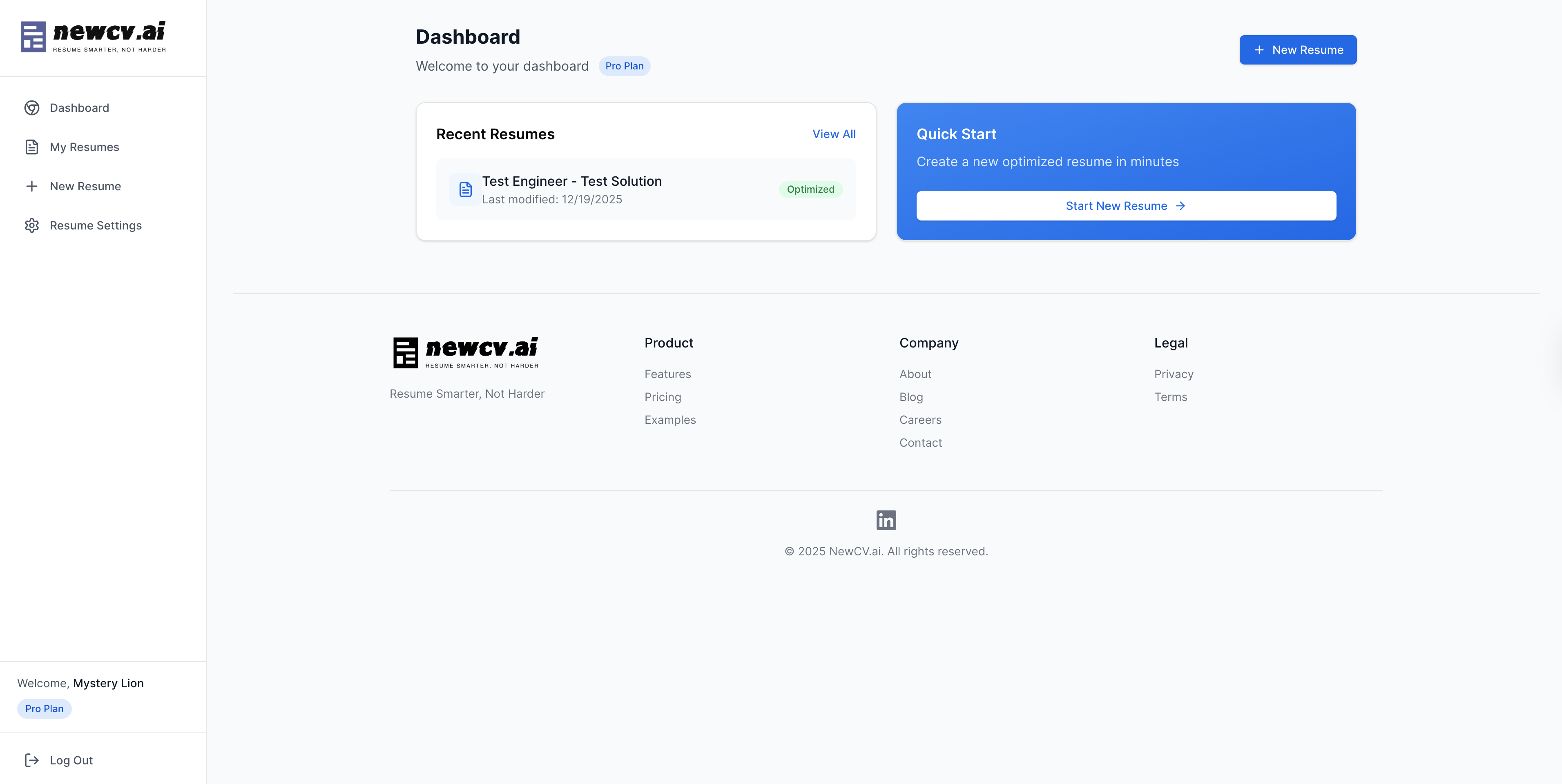
Task: Click View All in Recent Resumes
Action: point(834,134)
